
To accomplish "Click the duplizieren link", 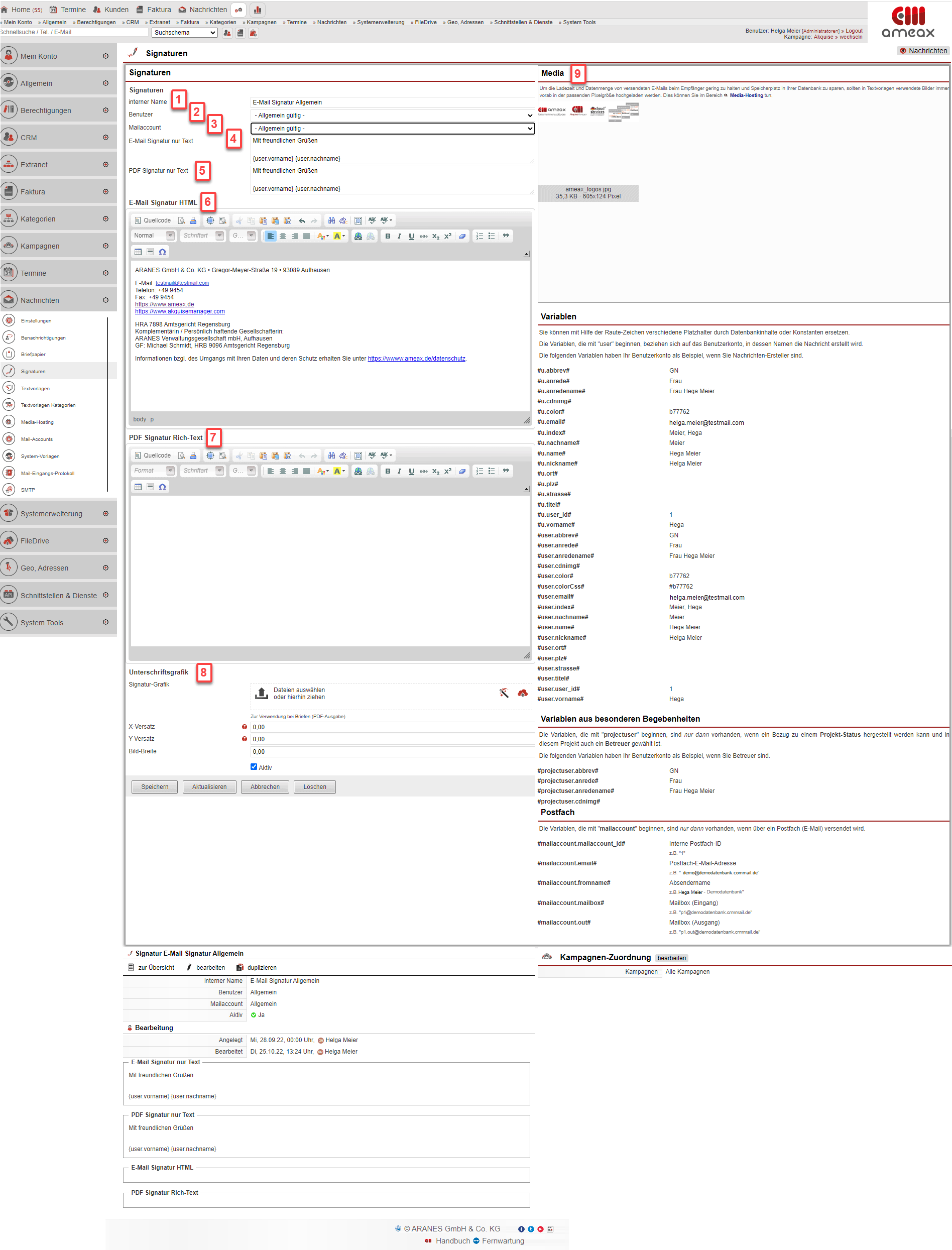I will pos(261,968).
